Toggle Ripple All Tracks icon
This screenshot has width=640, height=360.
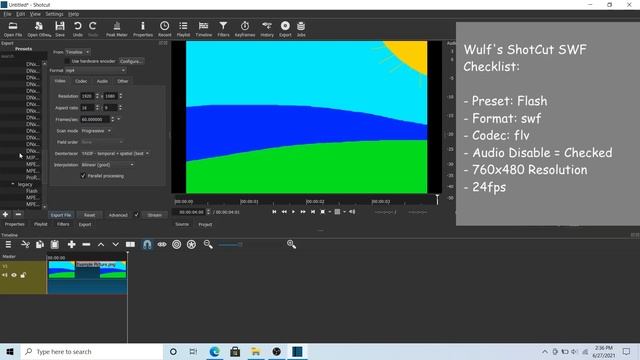191,244
